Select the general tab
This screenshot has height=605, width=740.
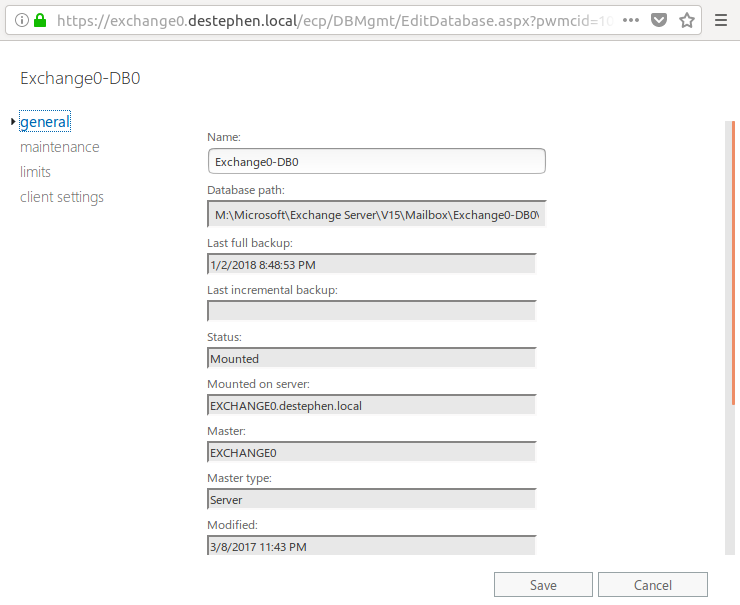[x=45, y=122]
